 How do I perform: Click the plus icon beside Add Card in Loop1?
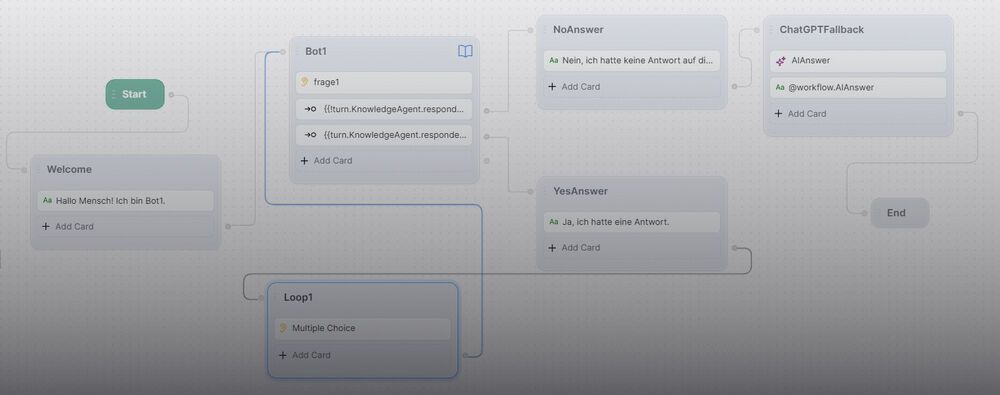pos(283,355)
